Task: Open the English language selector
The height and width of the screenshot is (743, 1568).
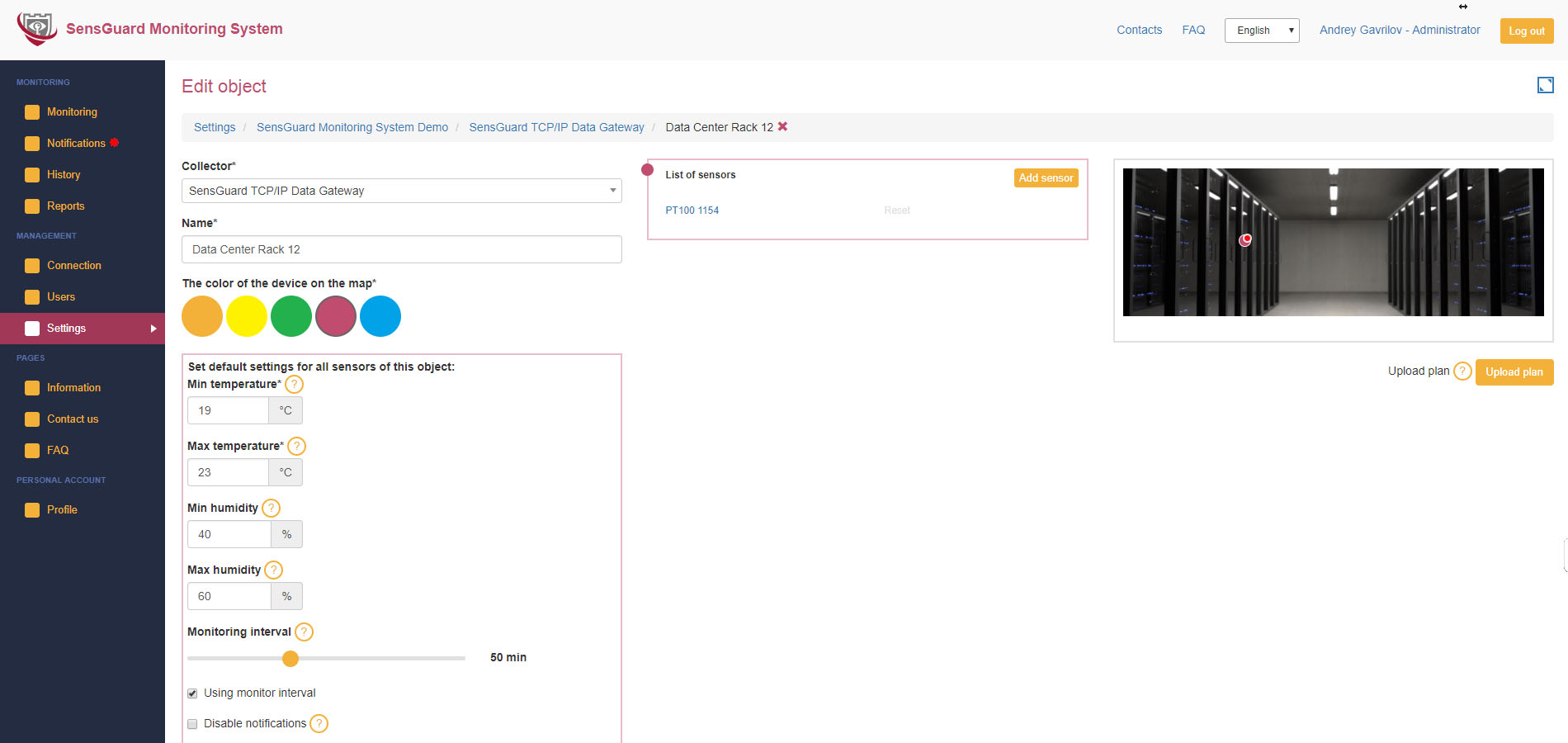Action: coord(1262,30)
